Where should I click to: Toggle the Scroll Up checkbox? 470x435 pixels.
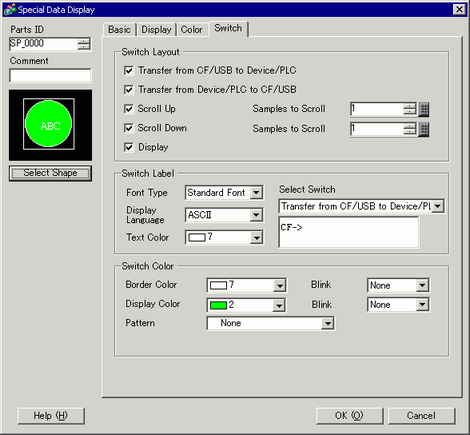(129, 109)
